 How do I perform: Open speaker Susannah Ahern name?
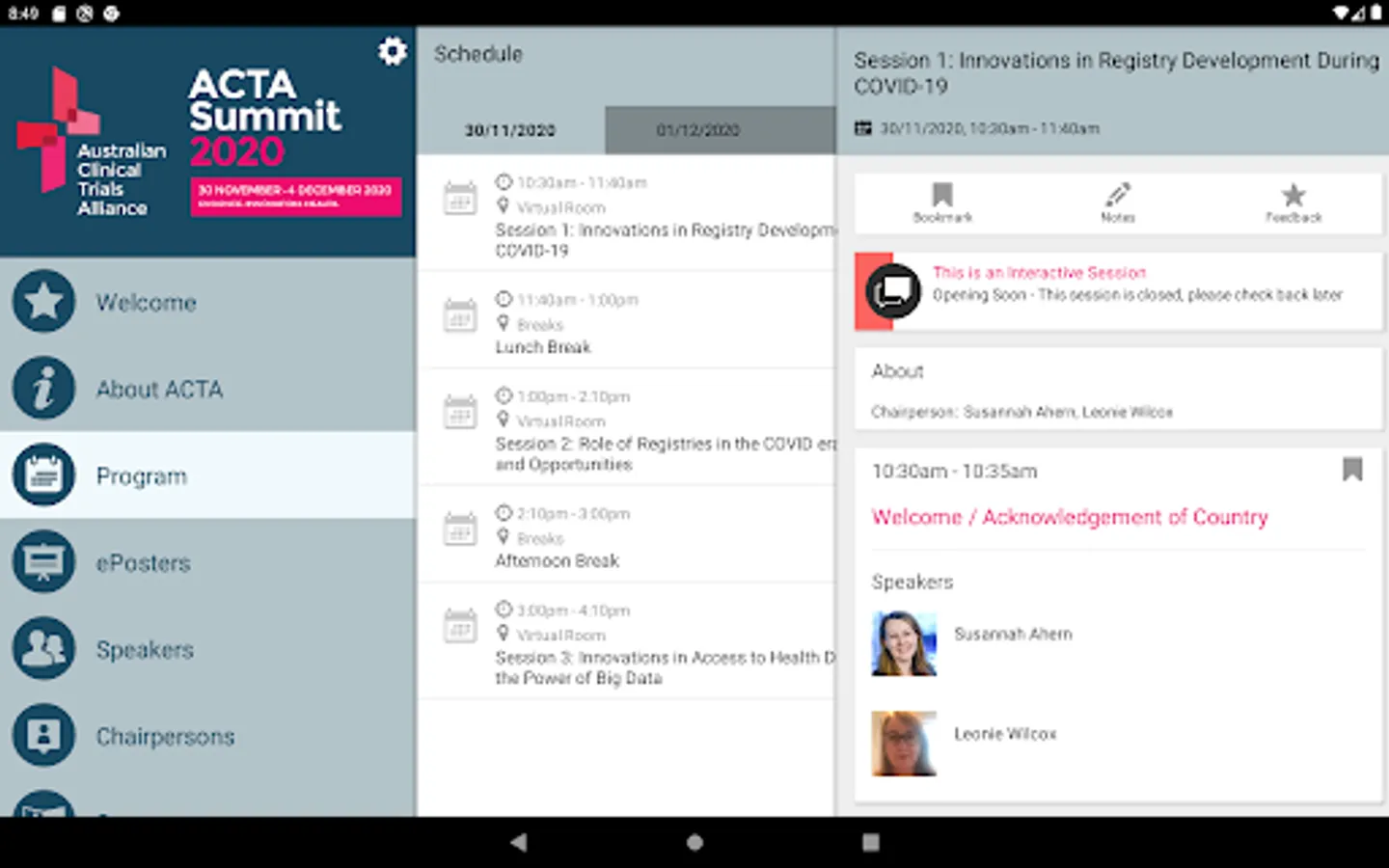pos(1013,634)
